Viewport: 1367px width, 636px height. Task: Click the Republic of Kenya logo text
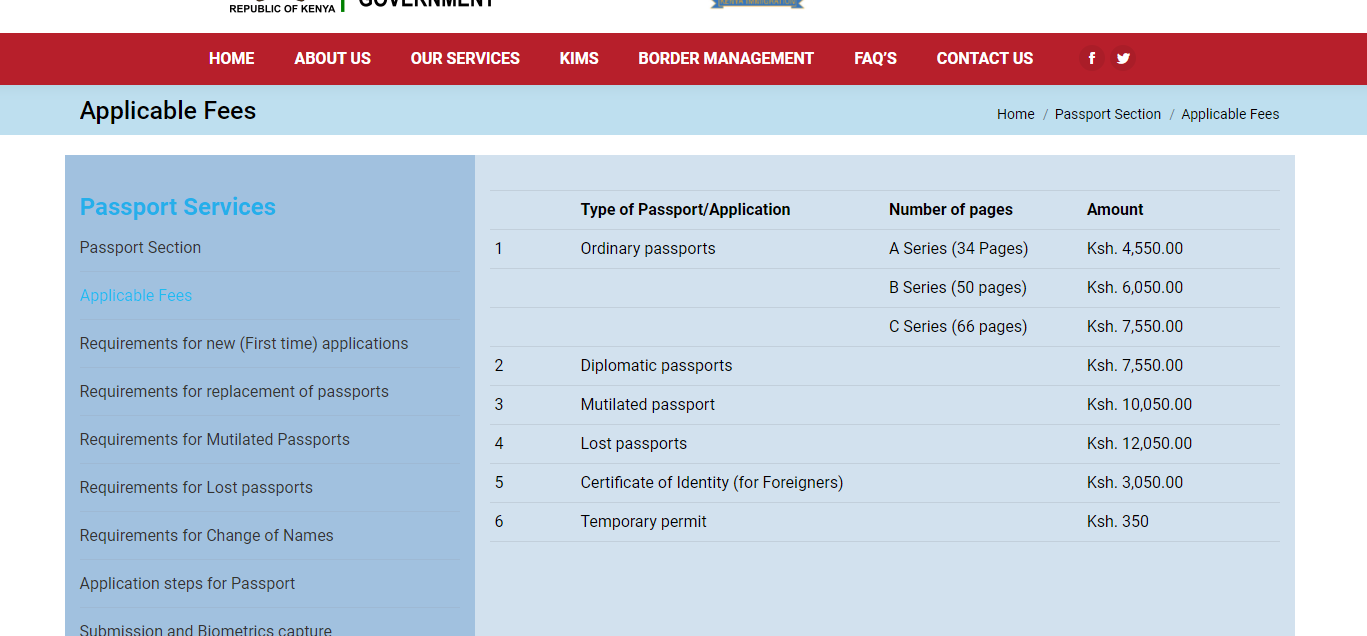tap(282, 8)
